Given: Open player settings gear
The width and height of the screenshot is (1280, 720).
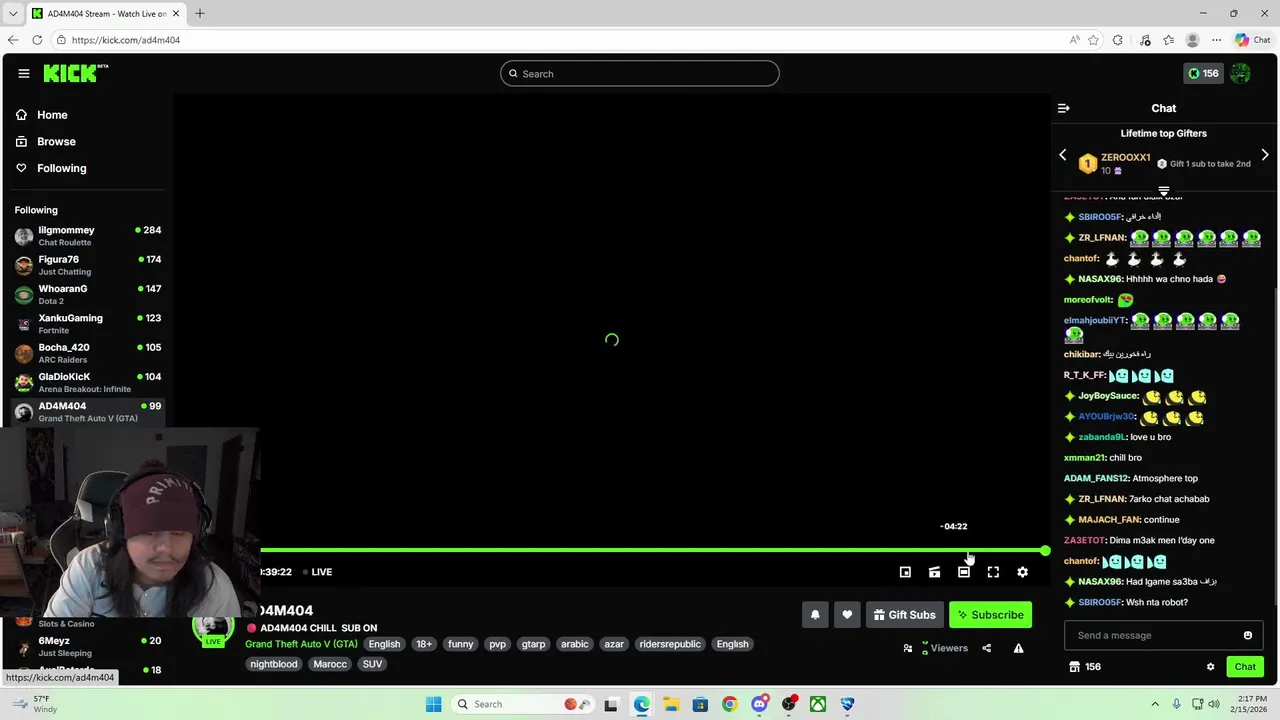Looking at the screenshot, I should (1022, 572).
